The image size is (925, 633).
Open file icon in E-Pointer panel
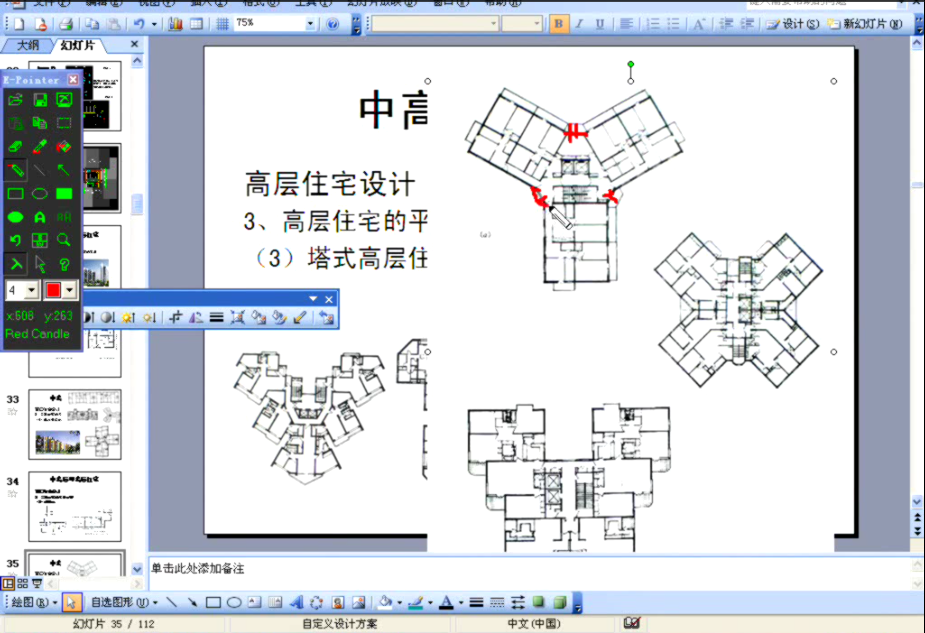[16, 99]
